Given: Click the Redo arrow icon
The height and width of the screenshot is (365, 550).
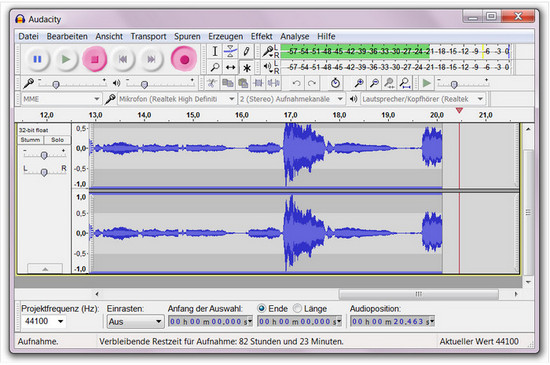Looking at the screenshot, I should point(312,83).
